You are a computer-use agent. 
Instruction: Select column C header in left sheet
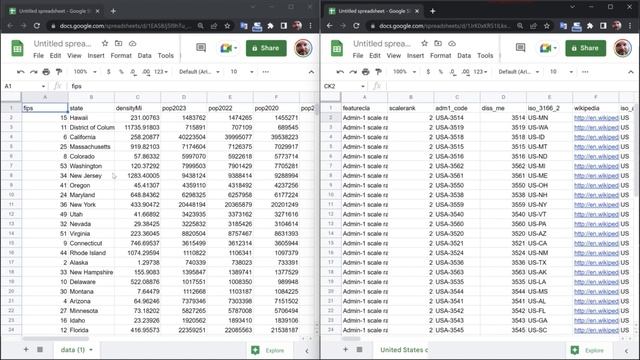(138, 97)
